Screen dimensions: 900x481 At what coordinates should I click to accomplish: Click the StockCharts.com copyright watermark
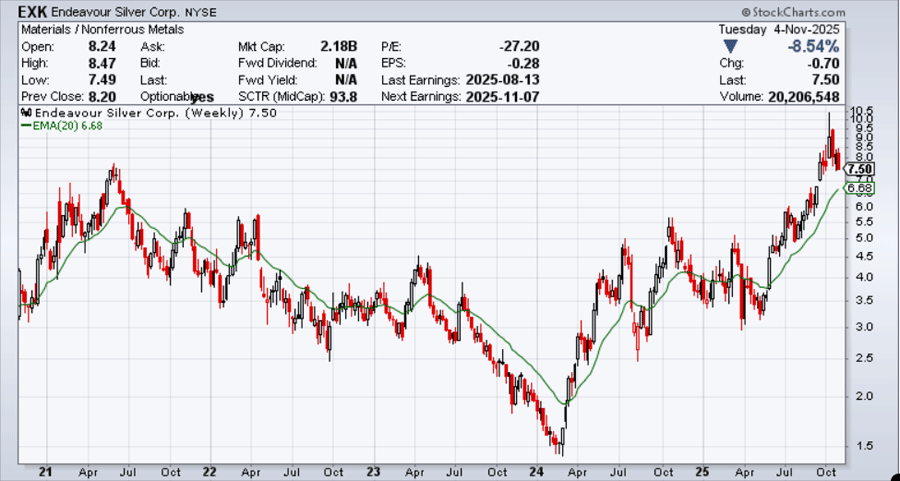793,12
